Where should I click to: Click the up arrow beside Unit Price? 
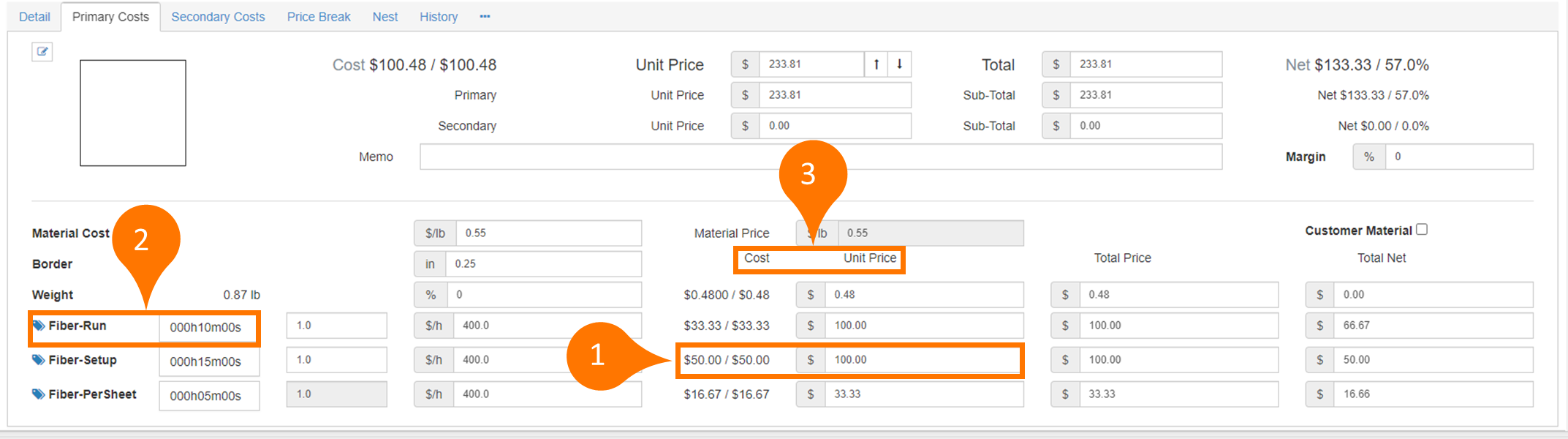point(876,64)
